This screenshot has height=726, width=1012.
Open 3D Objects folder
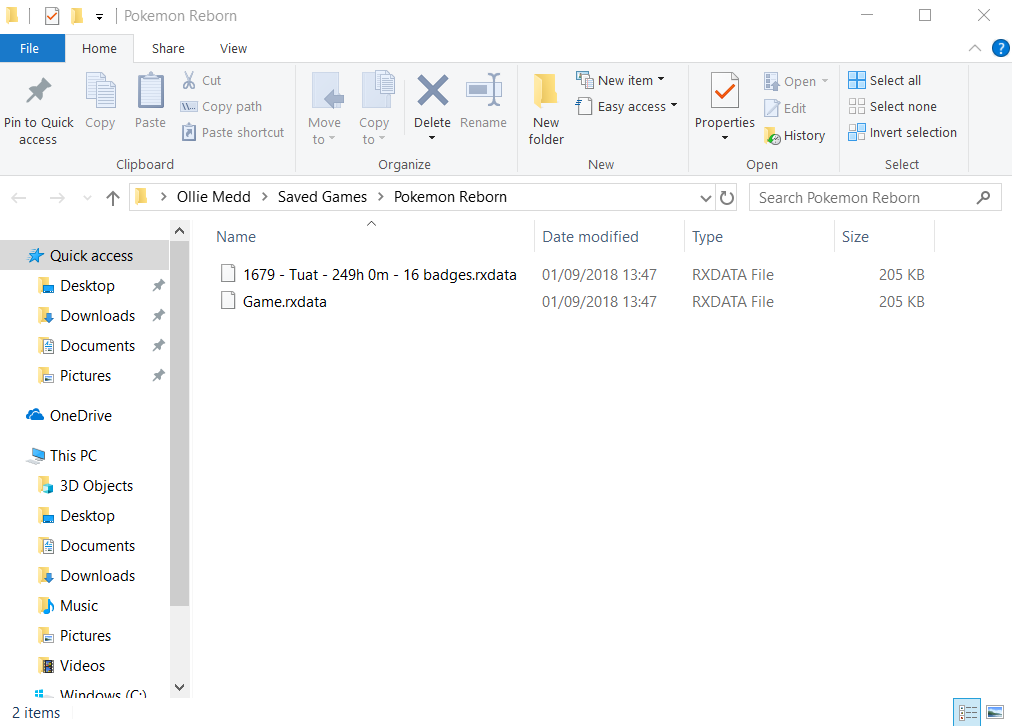pos(96,486)
